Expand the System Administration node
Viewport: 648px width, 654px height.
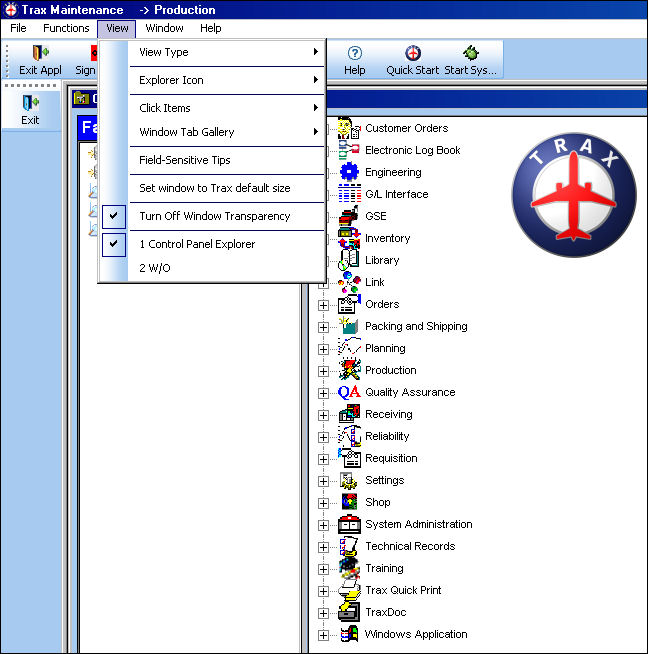(x=323, y=525)
